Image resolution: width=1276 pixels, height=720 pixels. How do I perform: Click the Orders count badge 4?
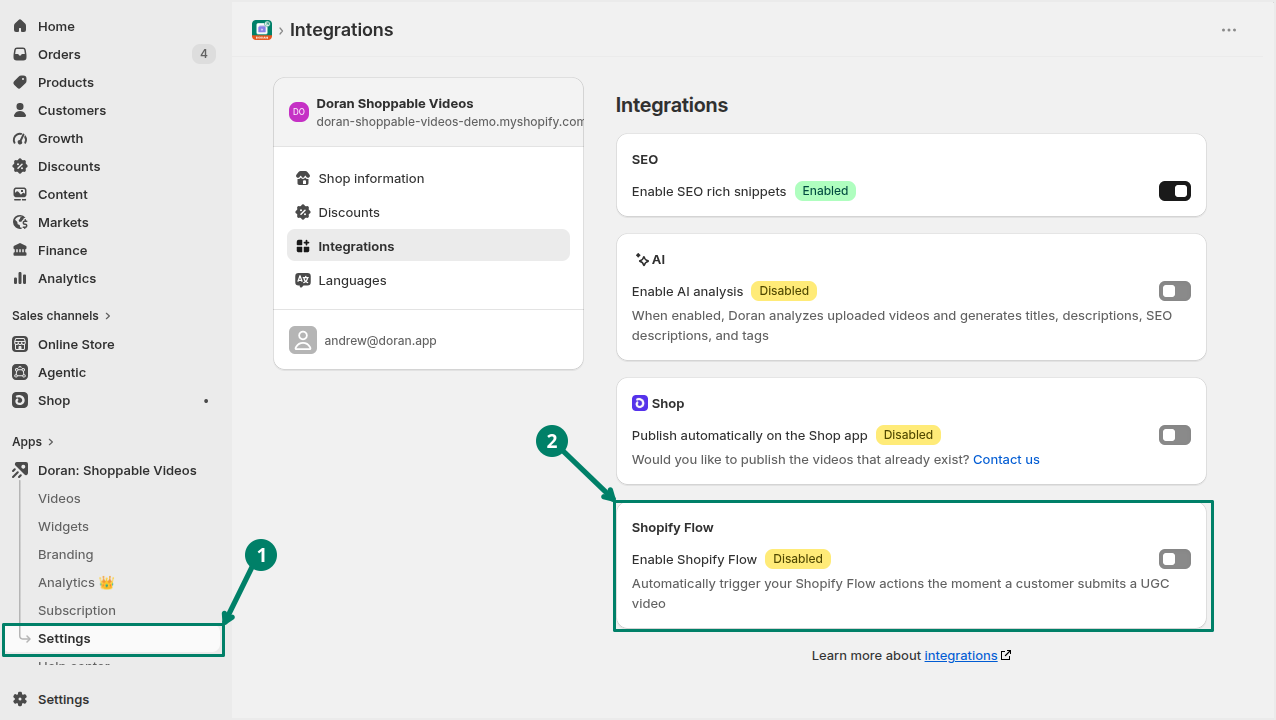coord(204,54)
